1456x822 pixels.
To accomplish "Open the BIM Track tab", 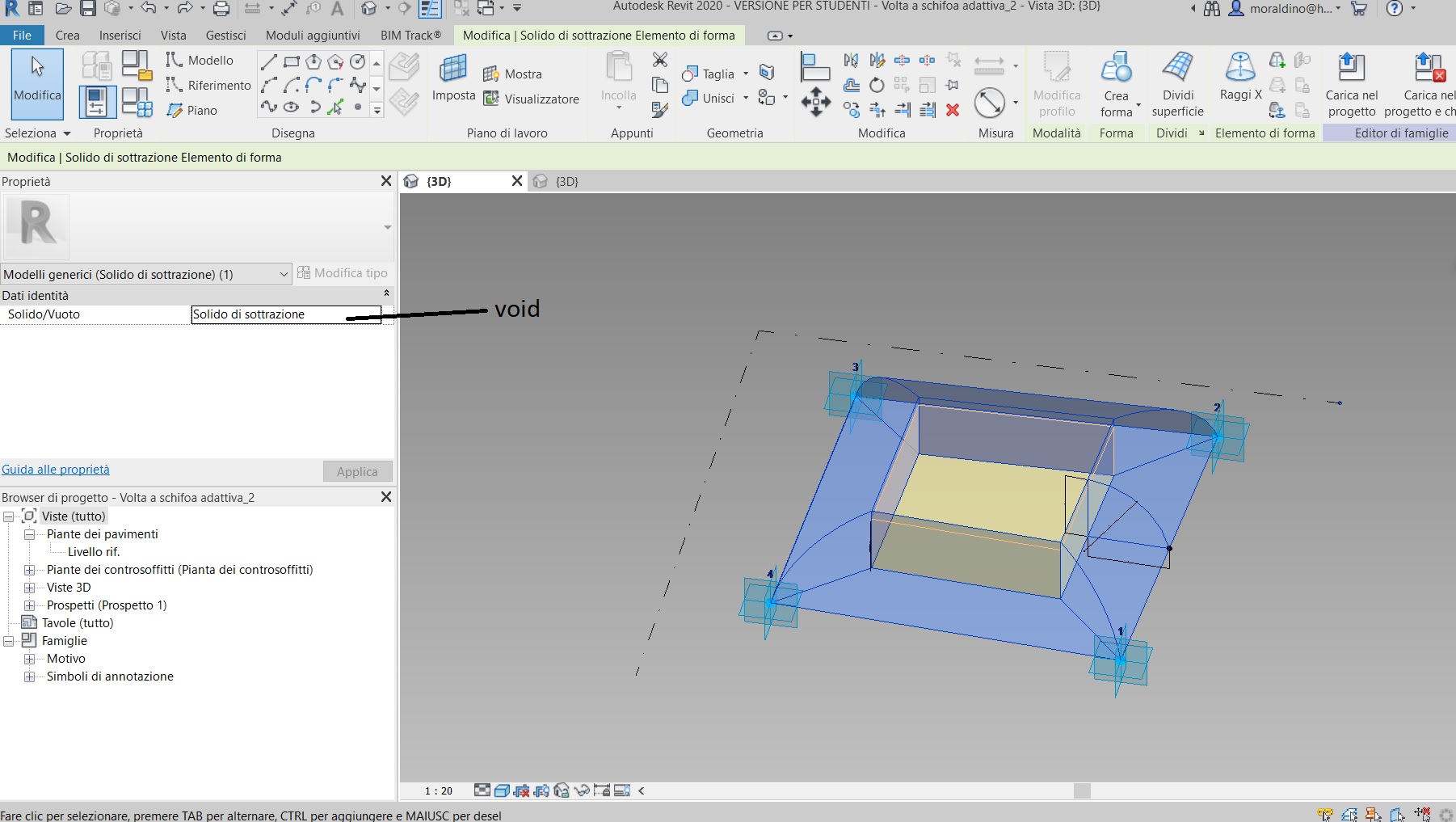I will (x=410, y=35).
